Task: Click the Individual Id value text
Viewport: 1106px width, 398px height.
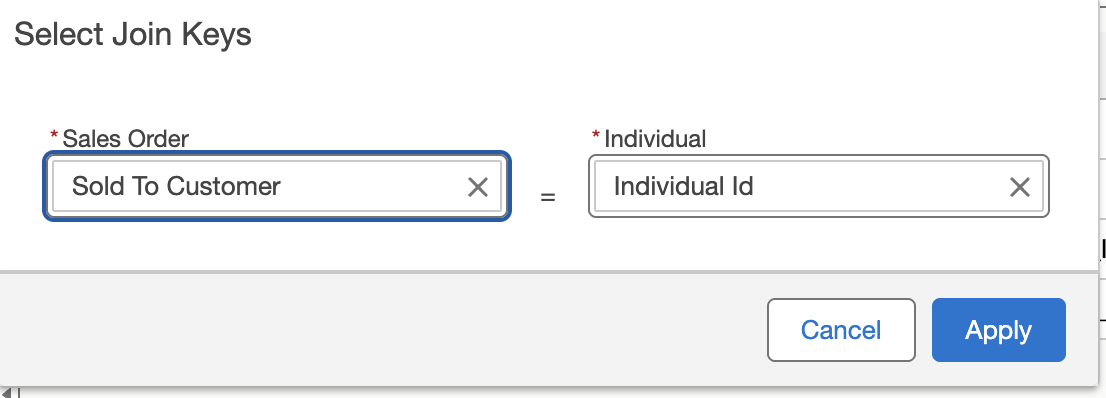Action: pyautogui.click(x=683, y=186)
